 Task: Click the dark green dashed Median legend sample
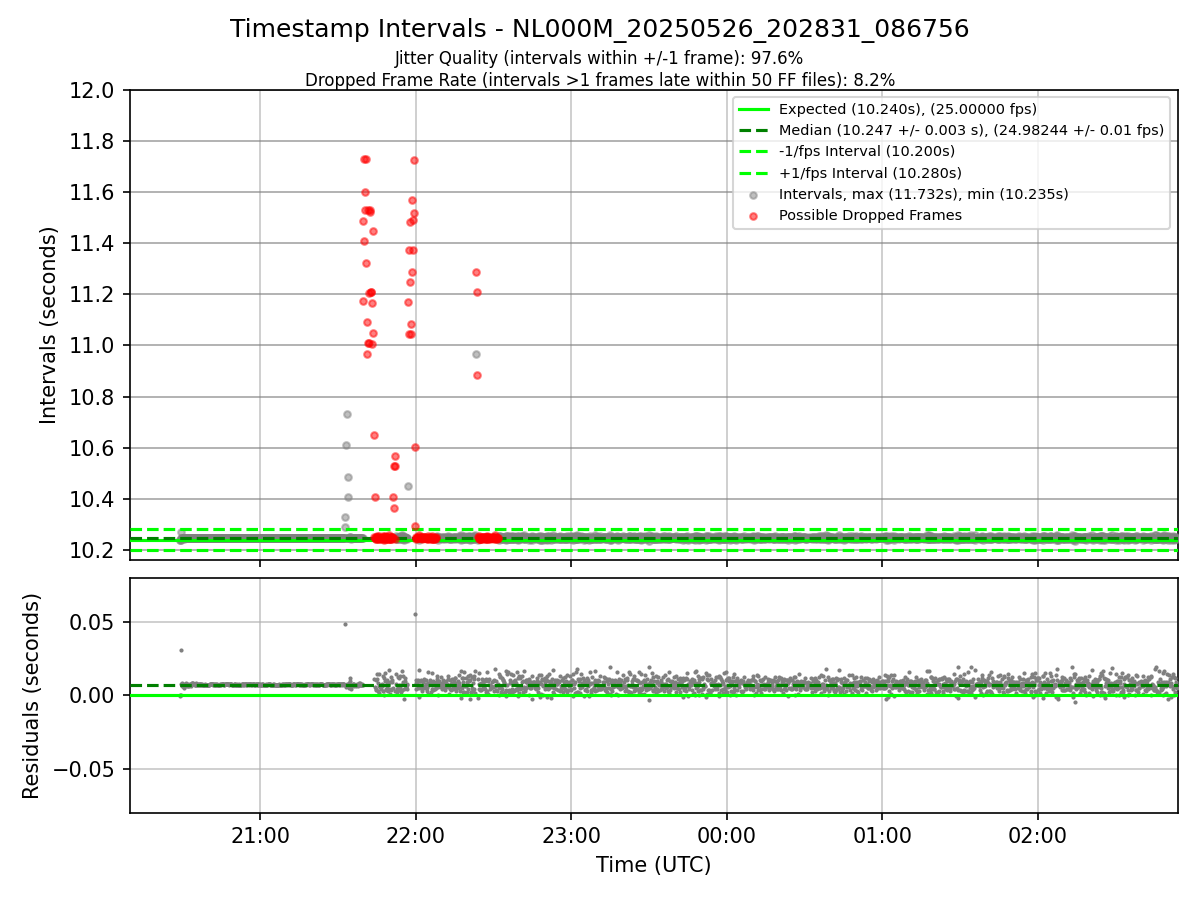tap(754, 130)
